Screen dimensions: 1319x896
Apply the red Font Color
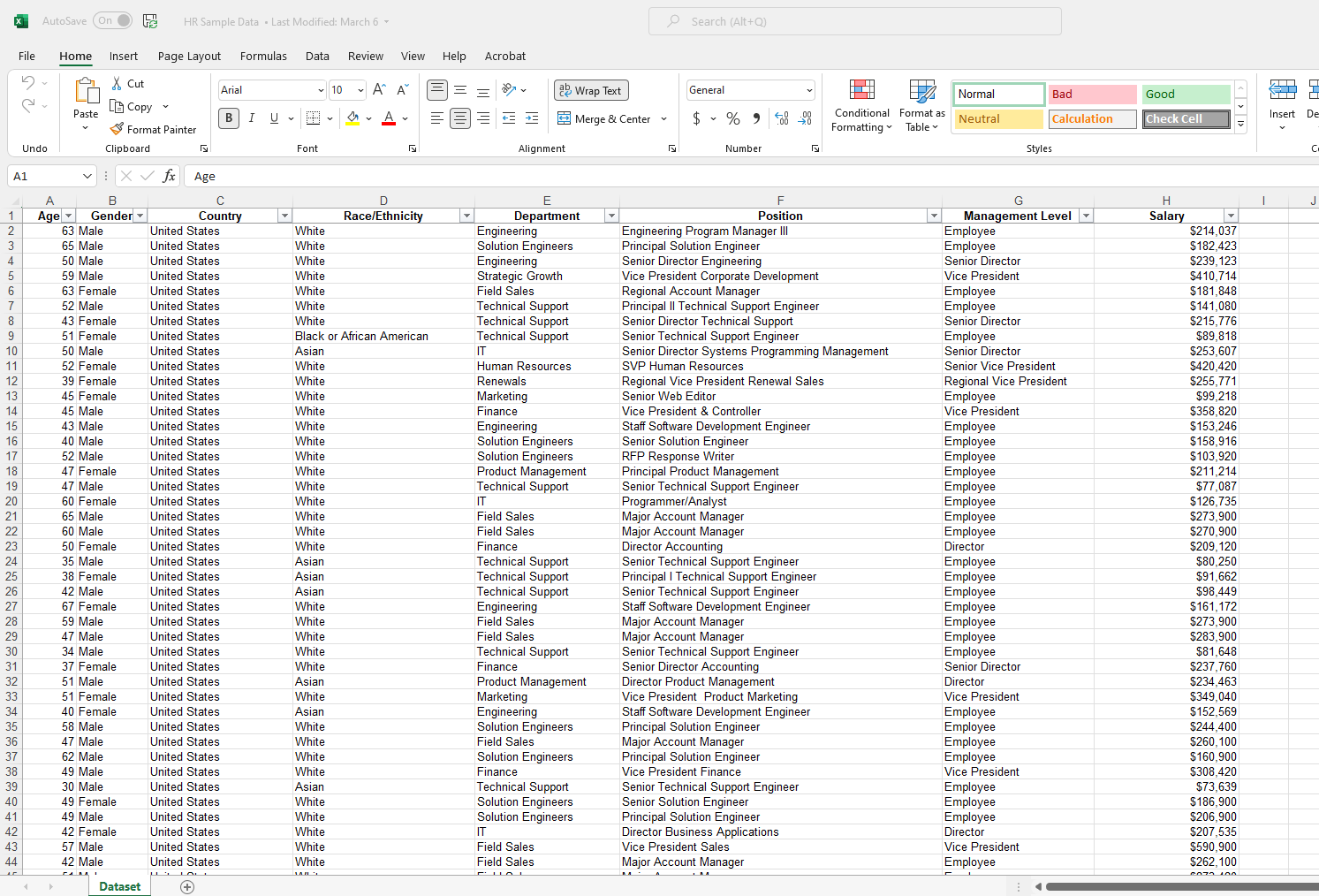click(x=389, y=118)
